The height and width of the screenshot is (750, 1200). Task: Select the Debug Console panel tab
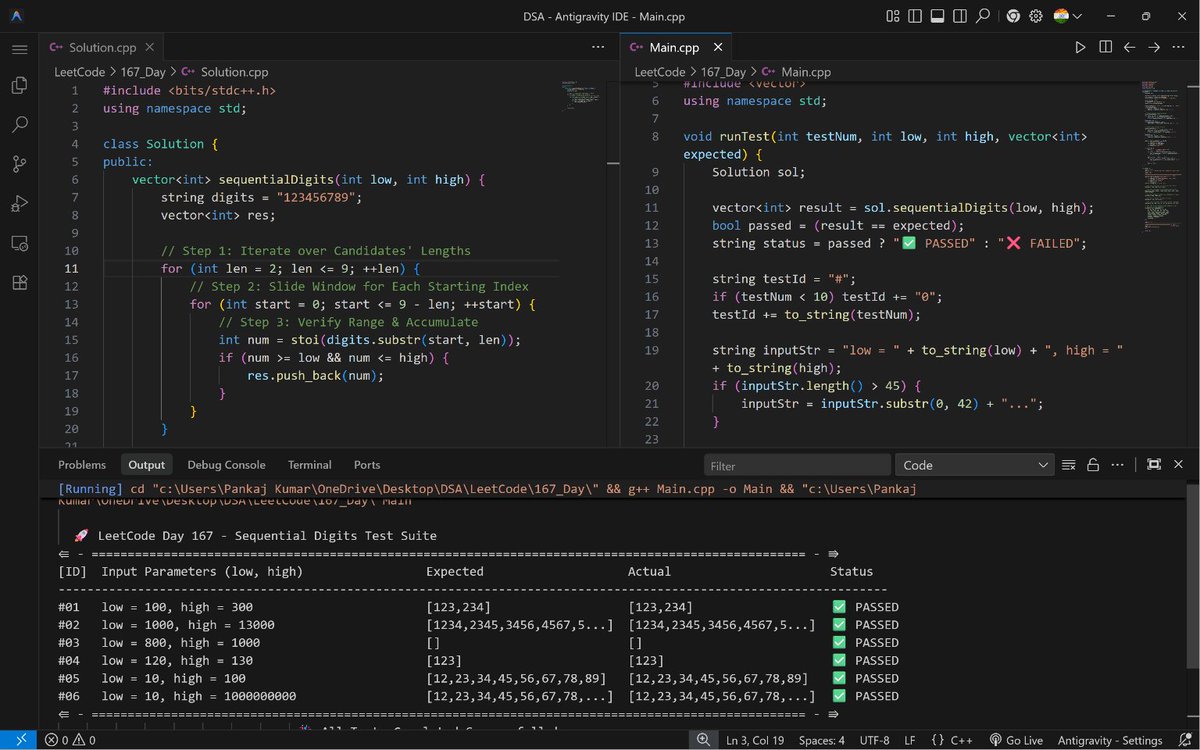(226, 465)
